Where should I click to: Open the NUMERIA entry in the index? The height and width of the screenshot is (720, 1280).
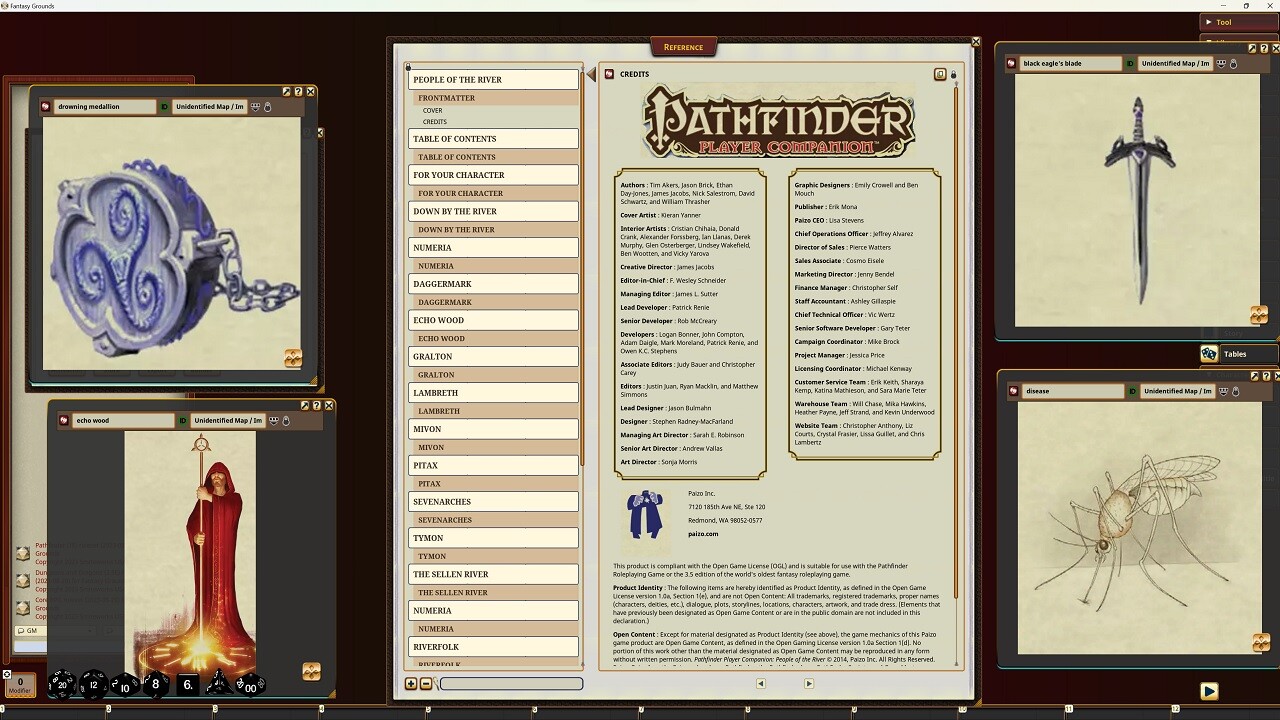tap(492, 247)
